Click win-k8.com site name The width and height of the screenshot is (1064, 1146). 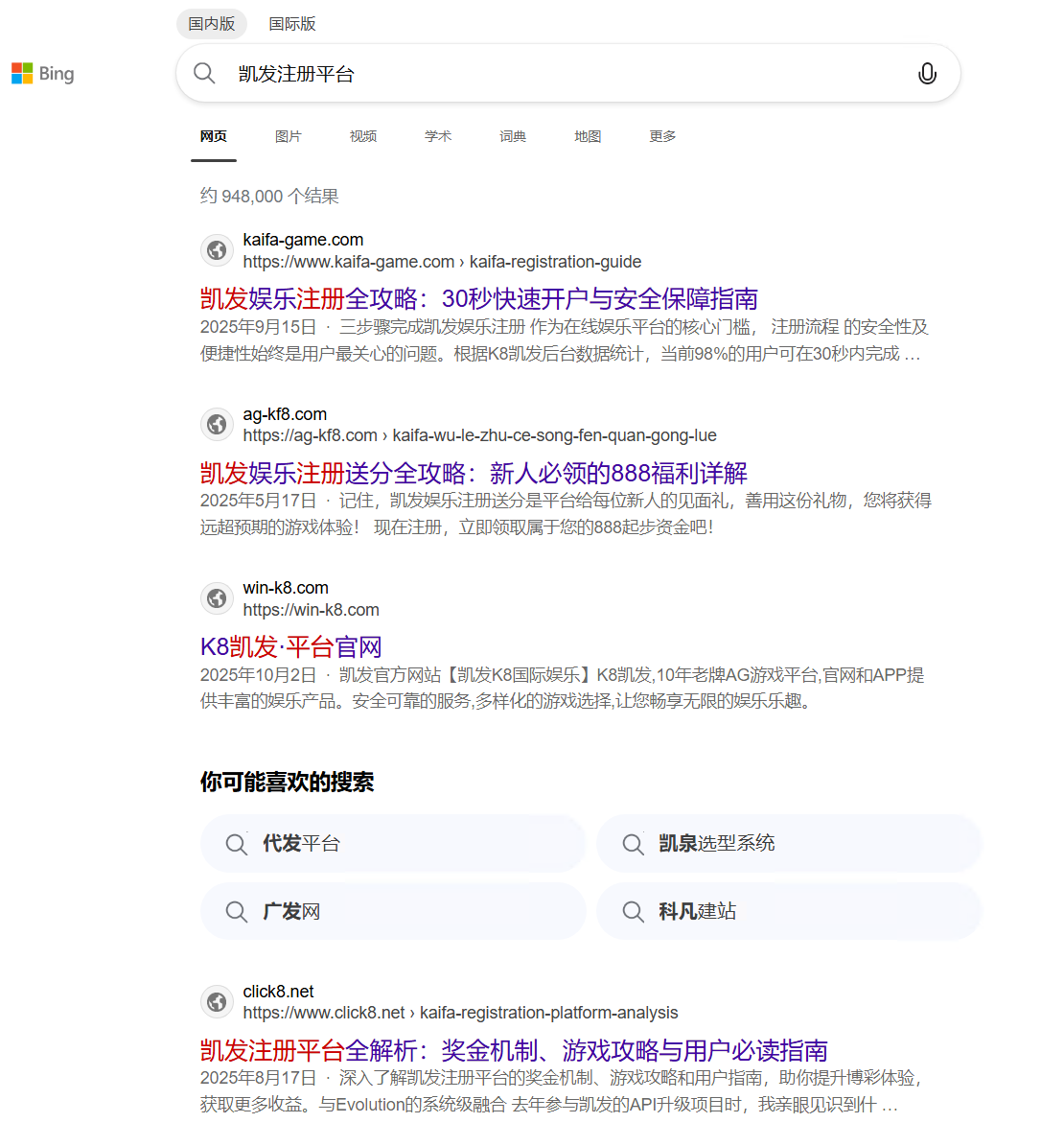285,588
